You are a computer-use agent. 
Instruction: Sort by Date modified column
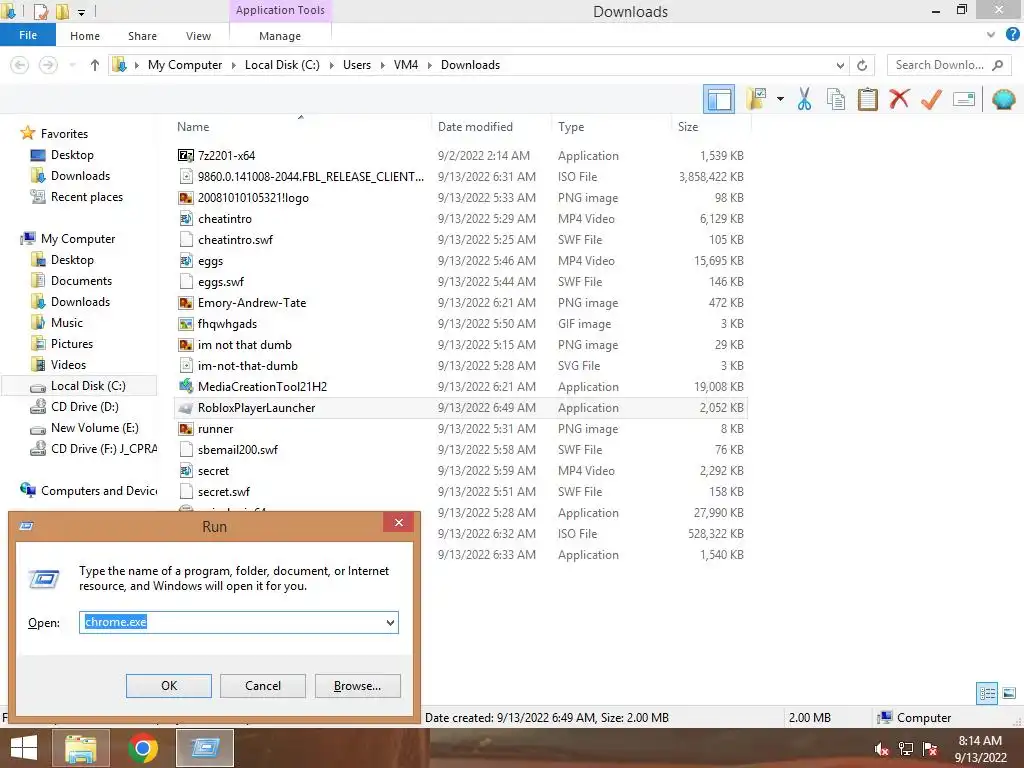(x=475, y=127)
